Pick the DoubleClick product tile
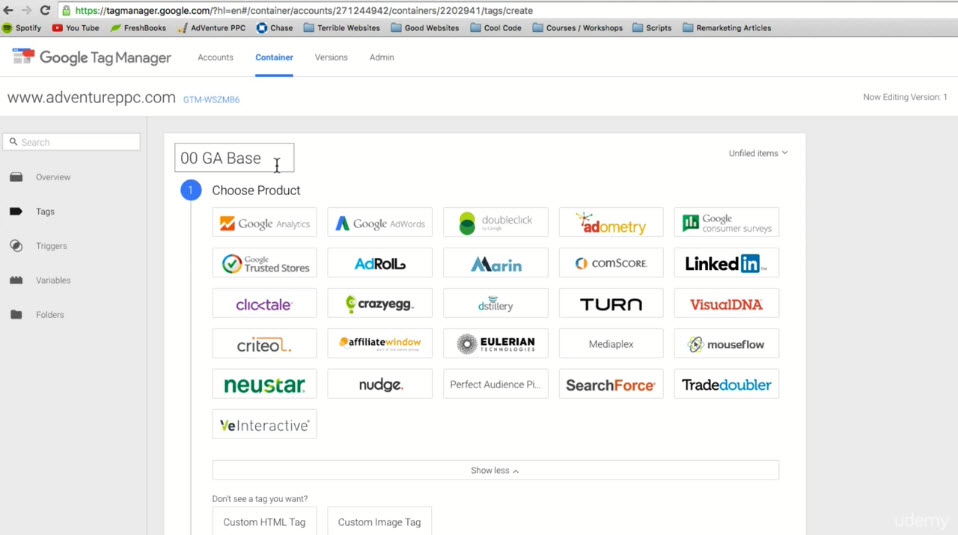This screenshot has height=535, width=958. (x=495, y=223)
